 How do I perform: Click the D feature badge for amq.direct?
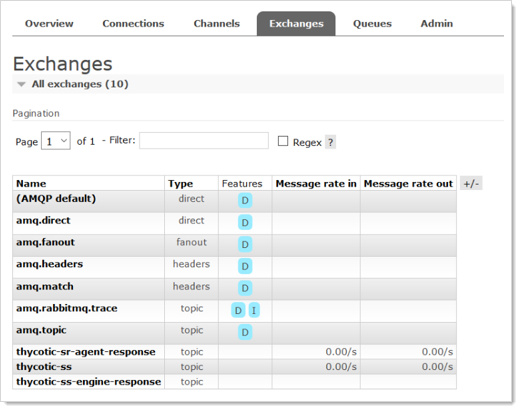point(245,223)
